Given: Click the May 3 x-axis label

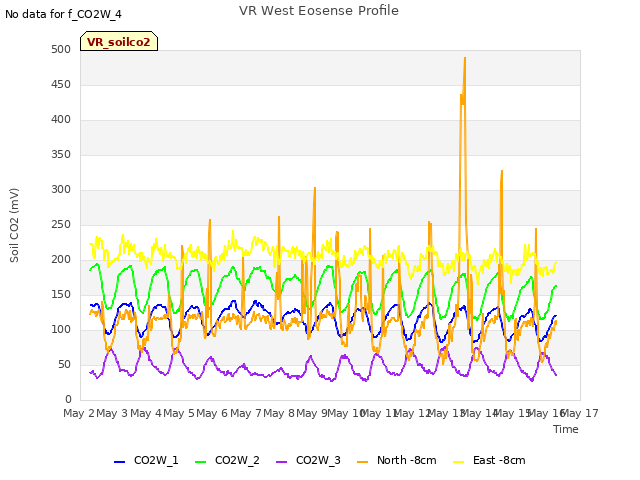Looking at the screenshot, I should [x=112, y=413].
